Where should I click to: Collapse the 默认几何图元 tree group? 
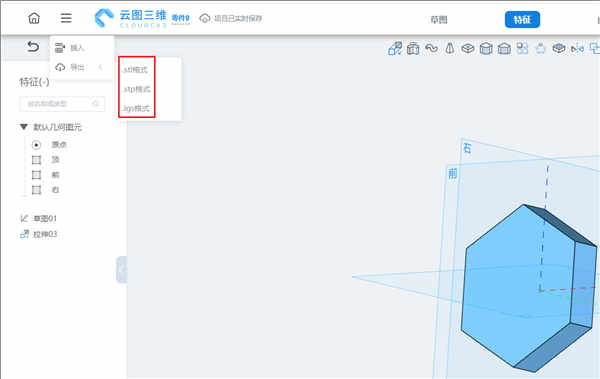tap(24, 127)
